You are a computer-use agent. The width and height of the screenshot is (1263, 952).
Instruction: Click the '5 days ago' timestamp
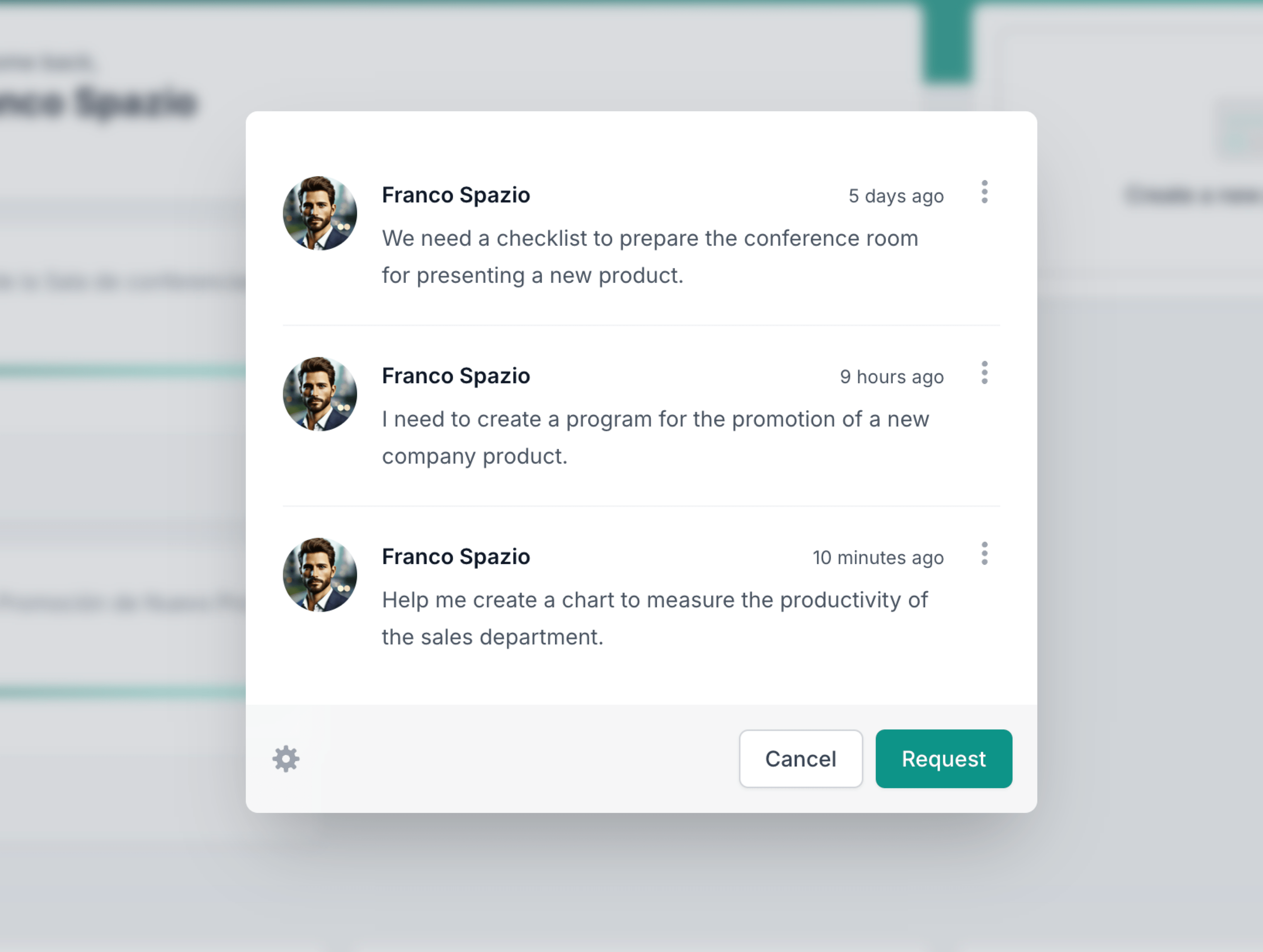click(x=896, y=195)
